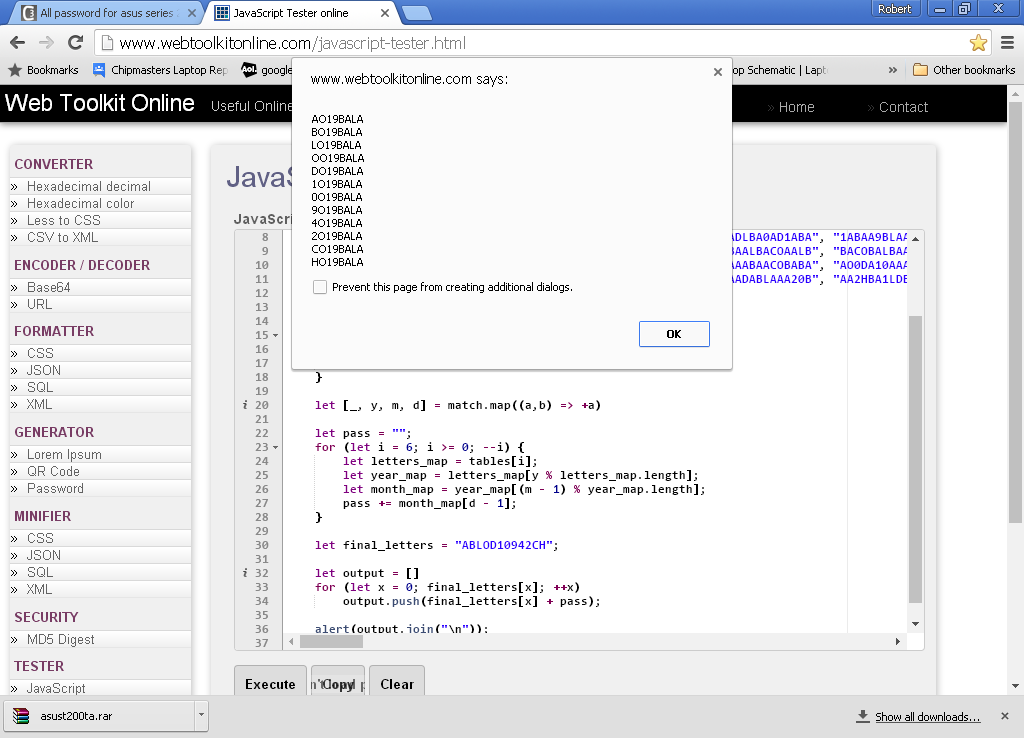The height and width of the screenshot is (738, 1024).
Task: Expand the hidden bookmarks overflow chevron
Action: (x=893, y=70)
